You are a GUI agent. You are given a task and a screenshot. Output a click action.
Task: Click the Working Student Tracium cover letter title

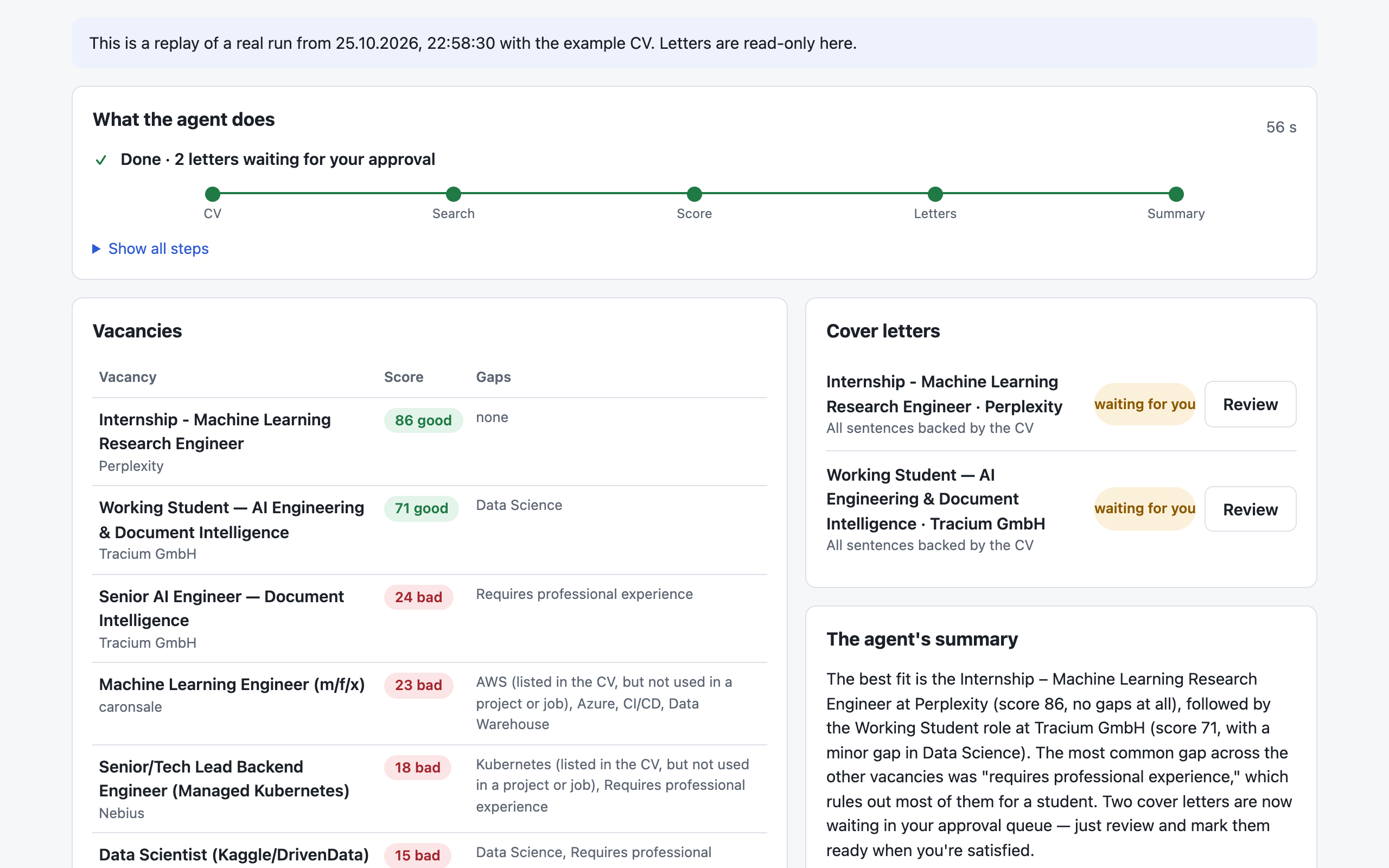(x=935, y=499)
